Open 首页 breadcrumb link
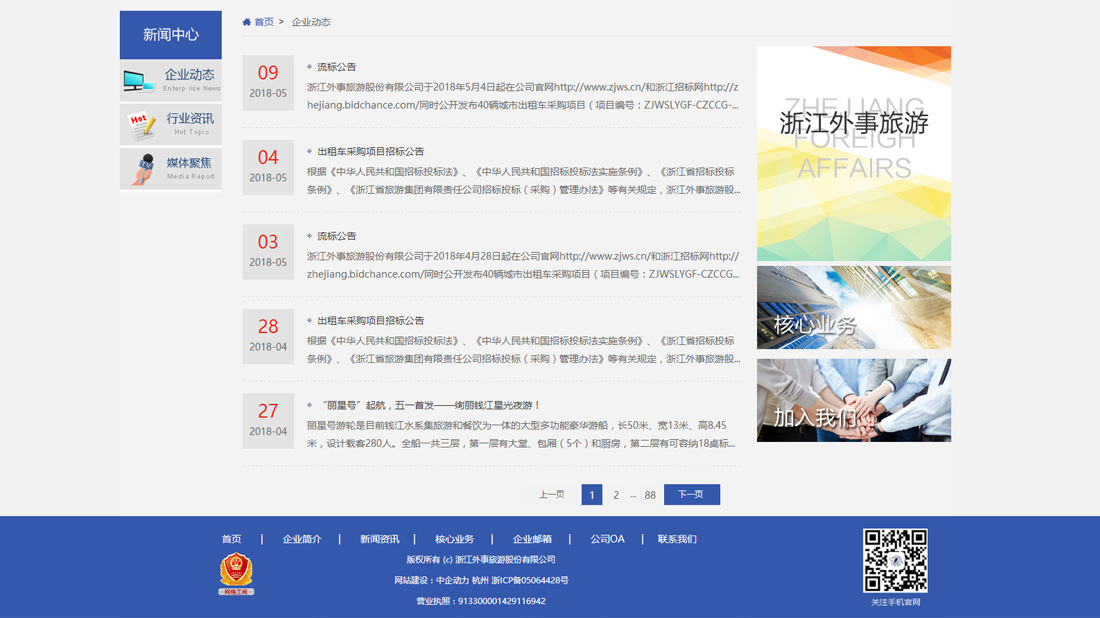 [264, 22]
